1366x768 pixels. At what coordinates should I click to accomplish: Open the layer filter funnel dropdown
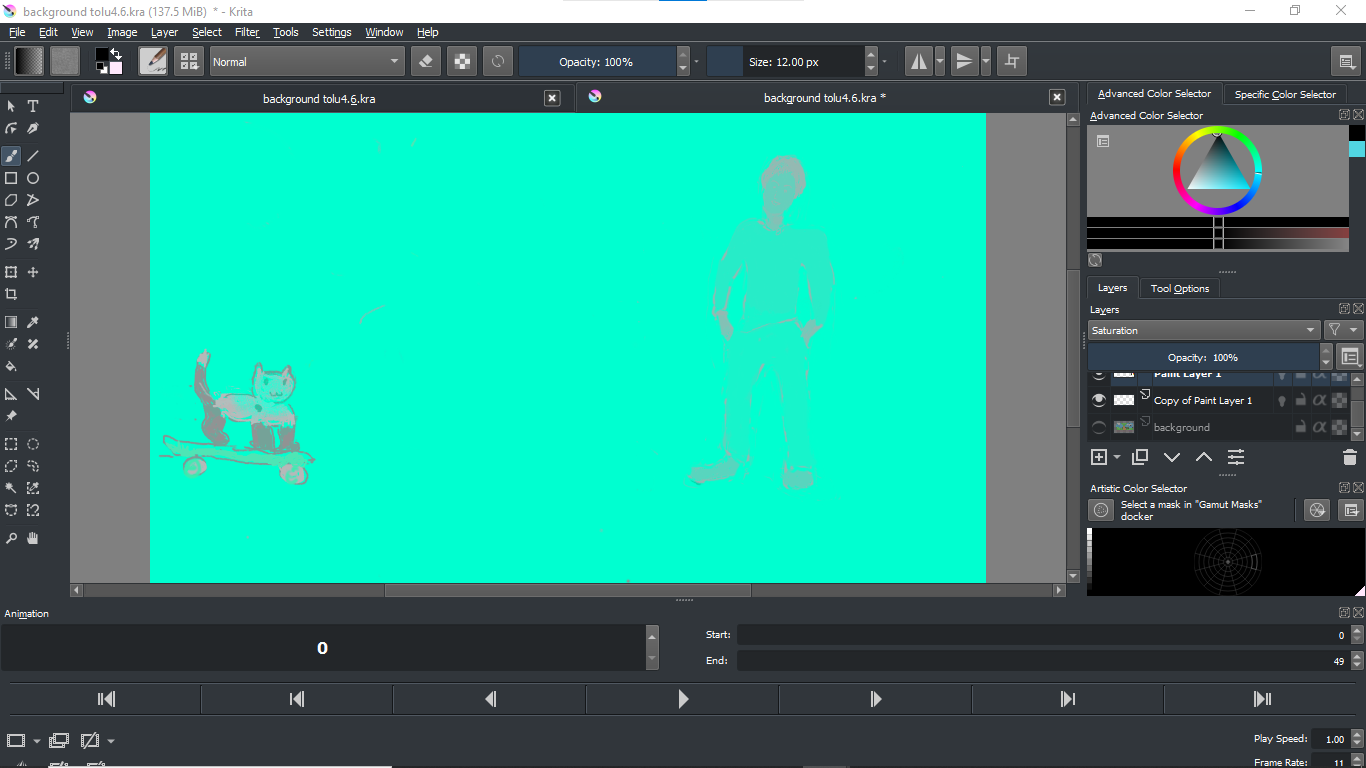[1342, 330]
